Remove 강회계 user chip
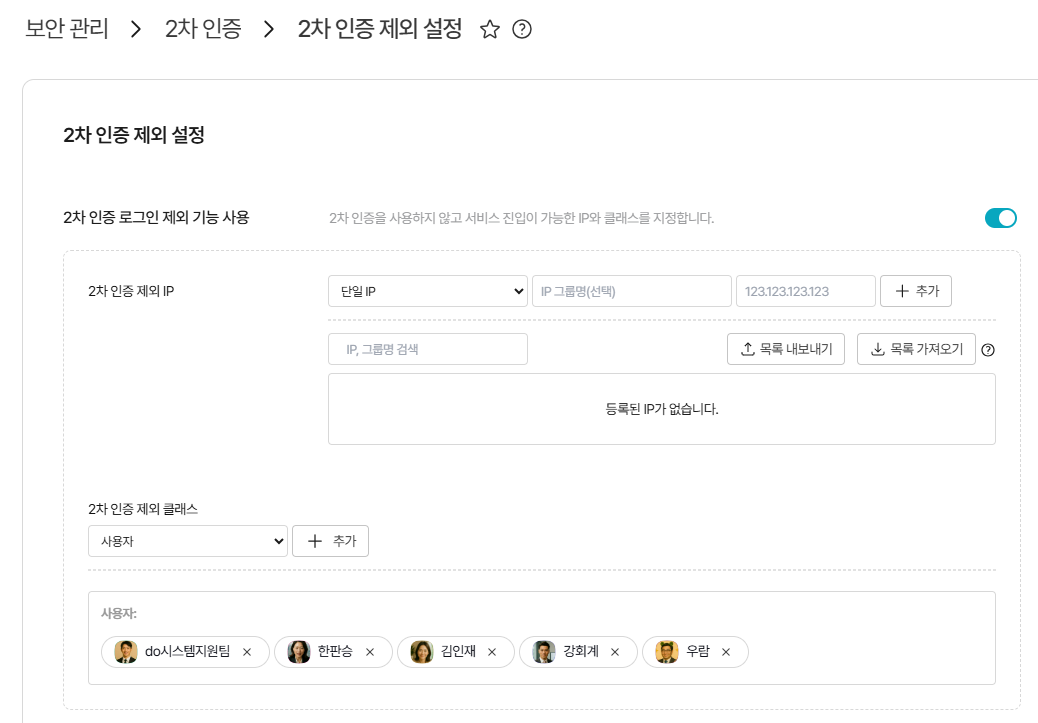The width and height of the screenshot is (1038, 723). (615, 652)
